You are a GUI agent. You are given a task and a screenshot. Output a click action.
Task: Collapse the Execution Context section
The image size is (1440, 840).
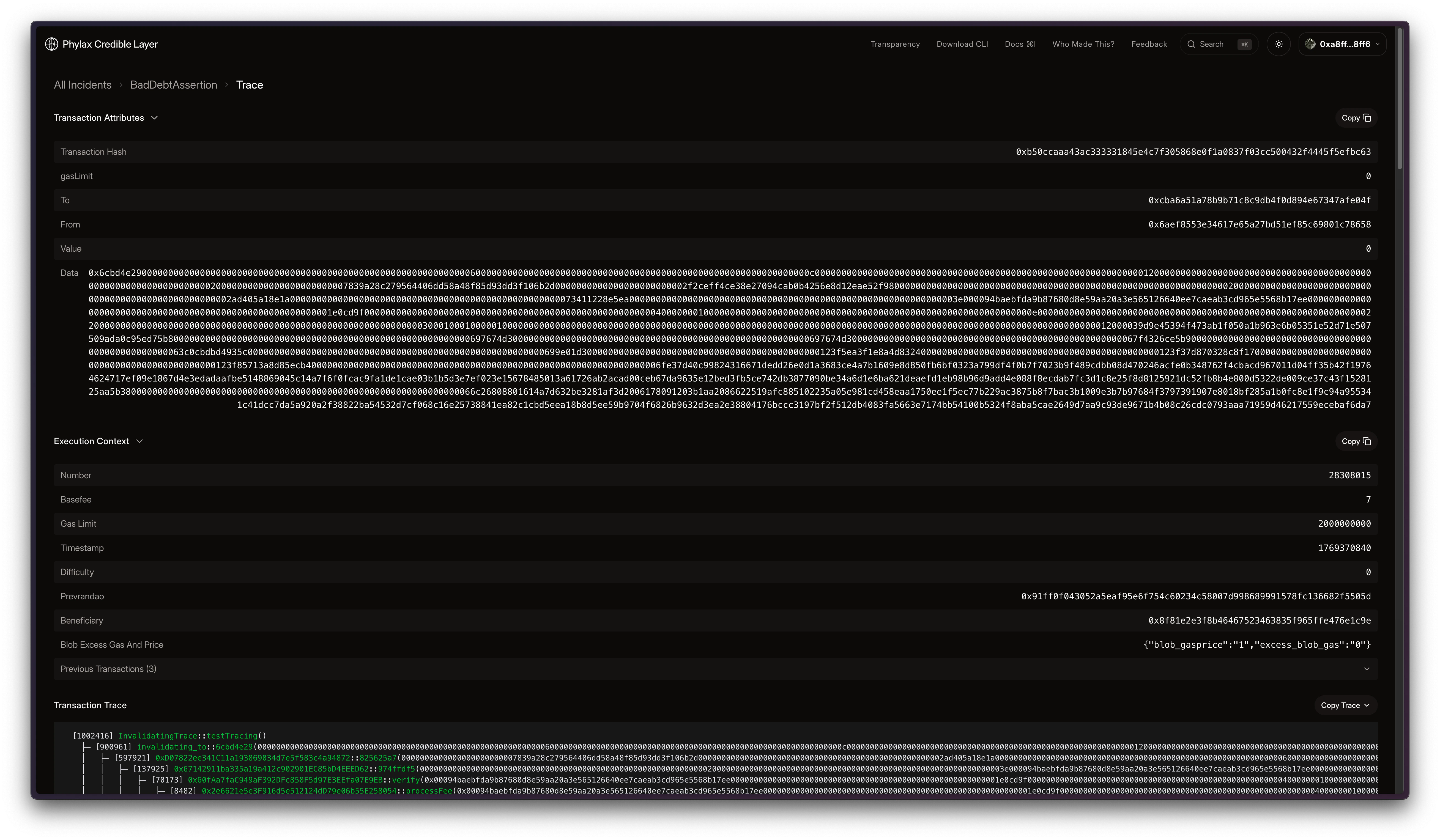(139, 441)
